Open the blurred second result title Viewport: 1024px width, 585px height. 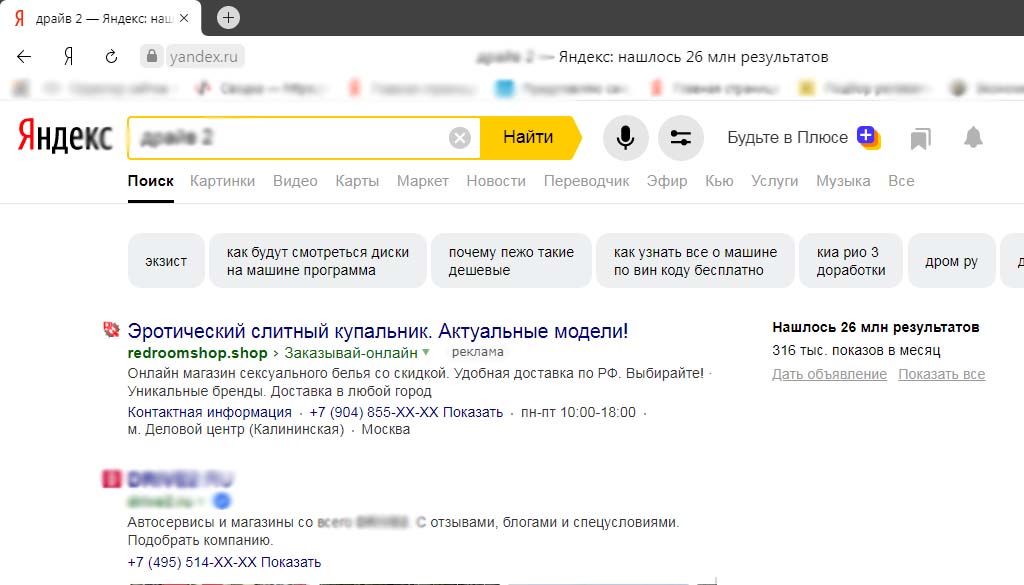tap(180, 479)
